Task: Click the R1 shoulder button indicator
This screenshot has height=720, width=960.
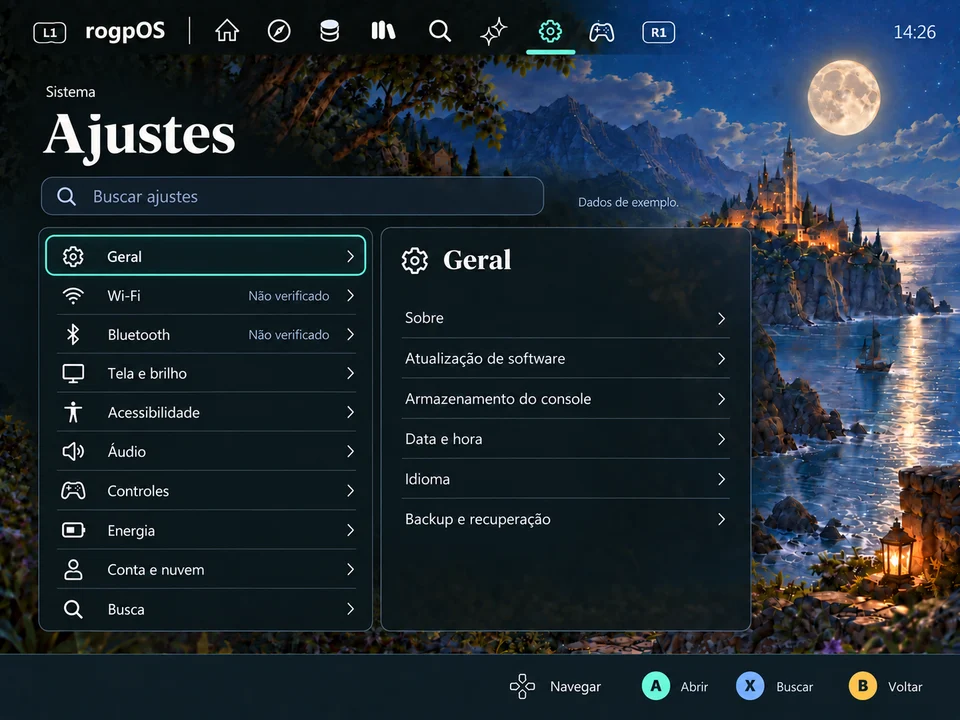Action: click(x=658, y=32)
